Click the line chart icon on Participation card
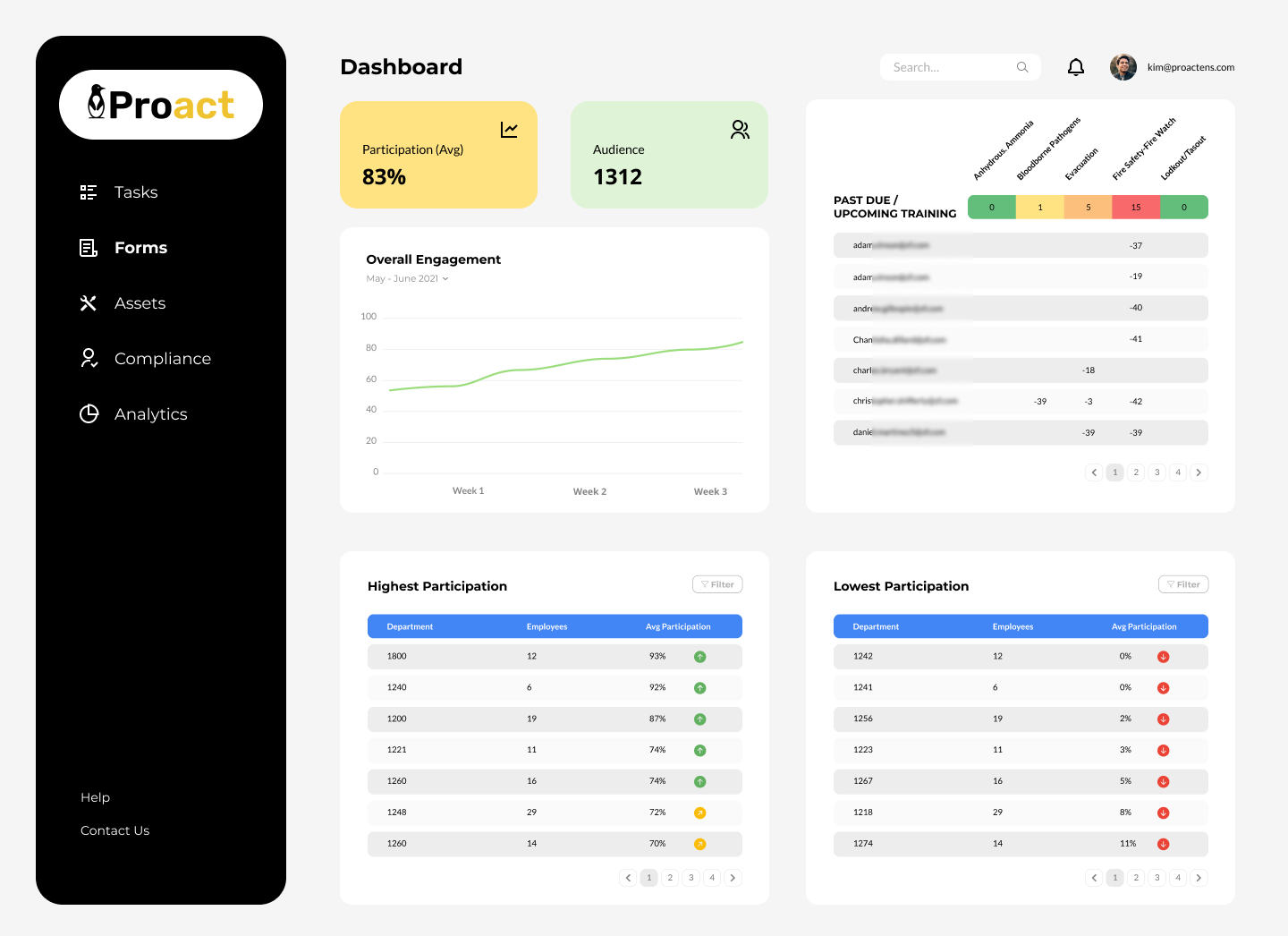The width and height of the screenshot is (1288, 936). pos(509,129)
